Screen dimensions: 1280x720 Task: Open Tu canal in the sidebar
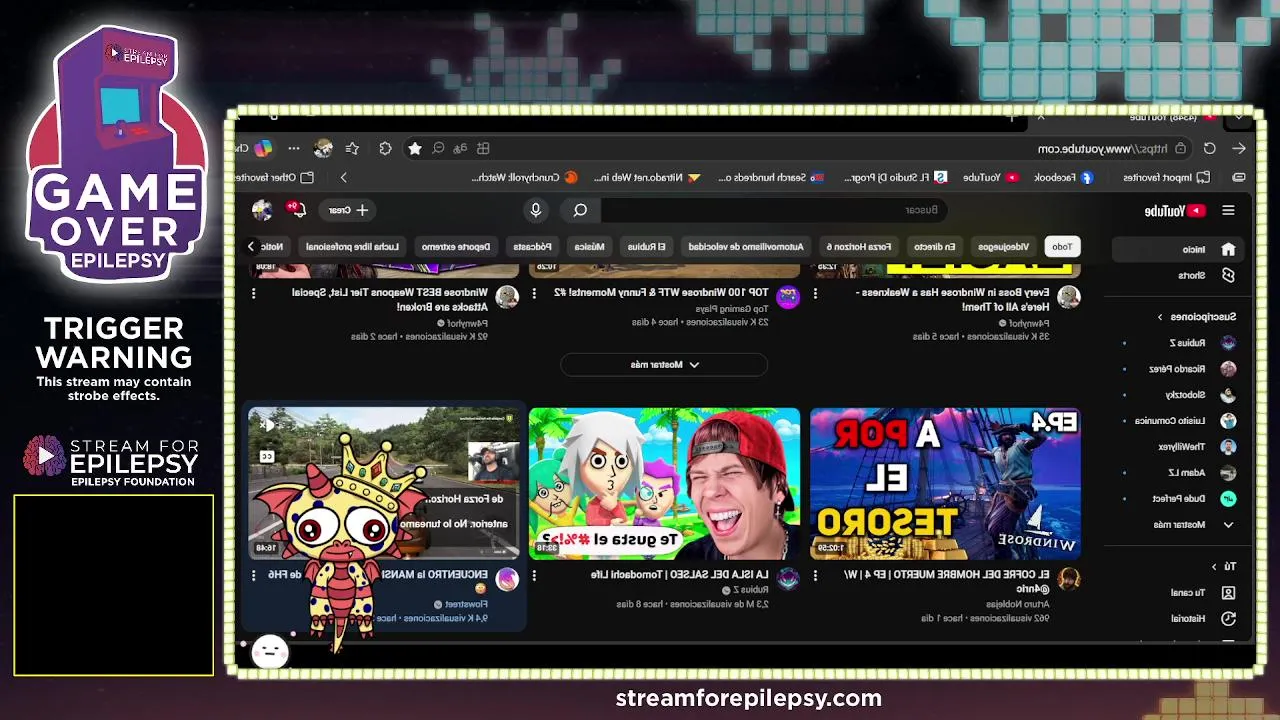point(1180,592)
